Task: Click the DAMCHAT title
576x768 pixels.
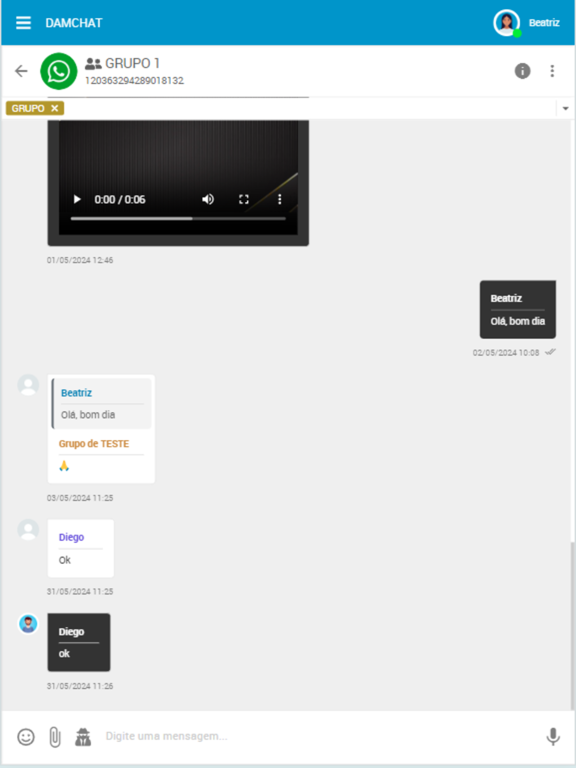Action: tap(74, 23)
